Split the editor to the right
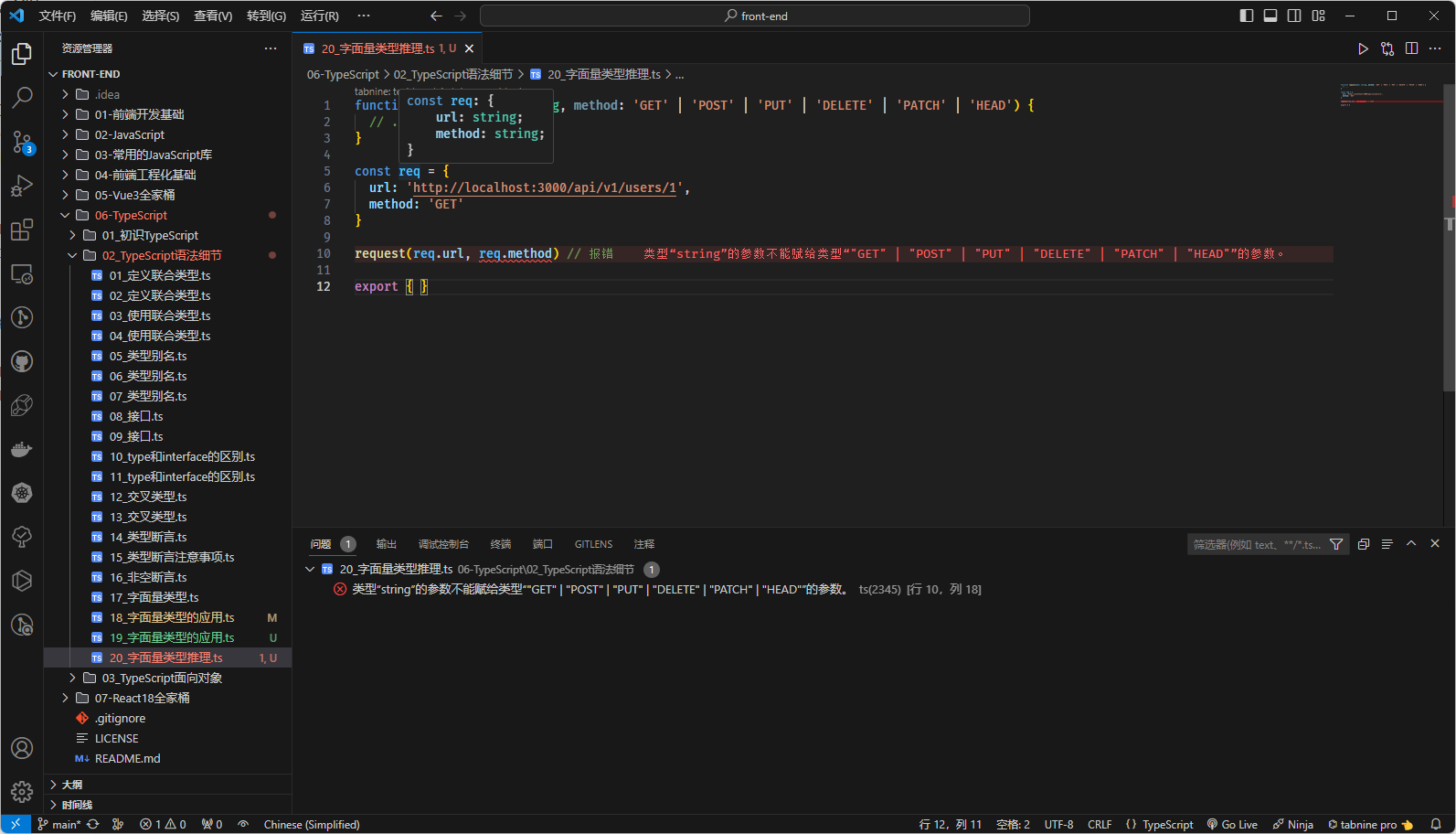Image resolution: width=1456 pixels, height=834 pixels. click(x=1411, y=48)
